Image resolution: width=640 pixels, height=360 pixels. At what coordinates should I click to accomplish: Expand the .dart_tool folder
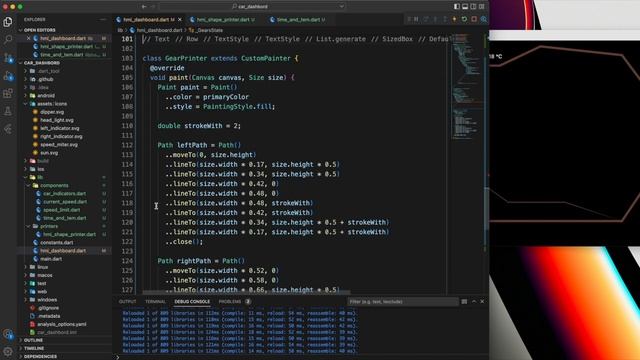(x=49, y=71)
